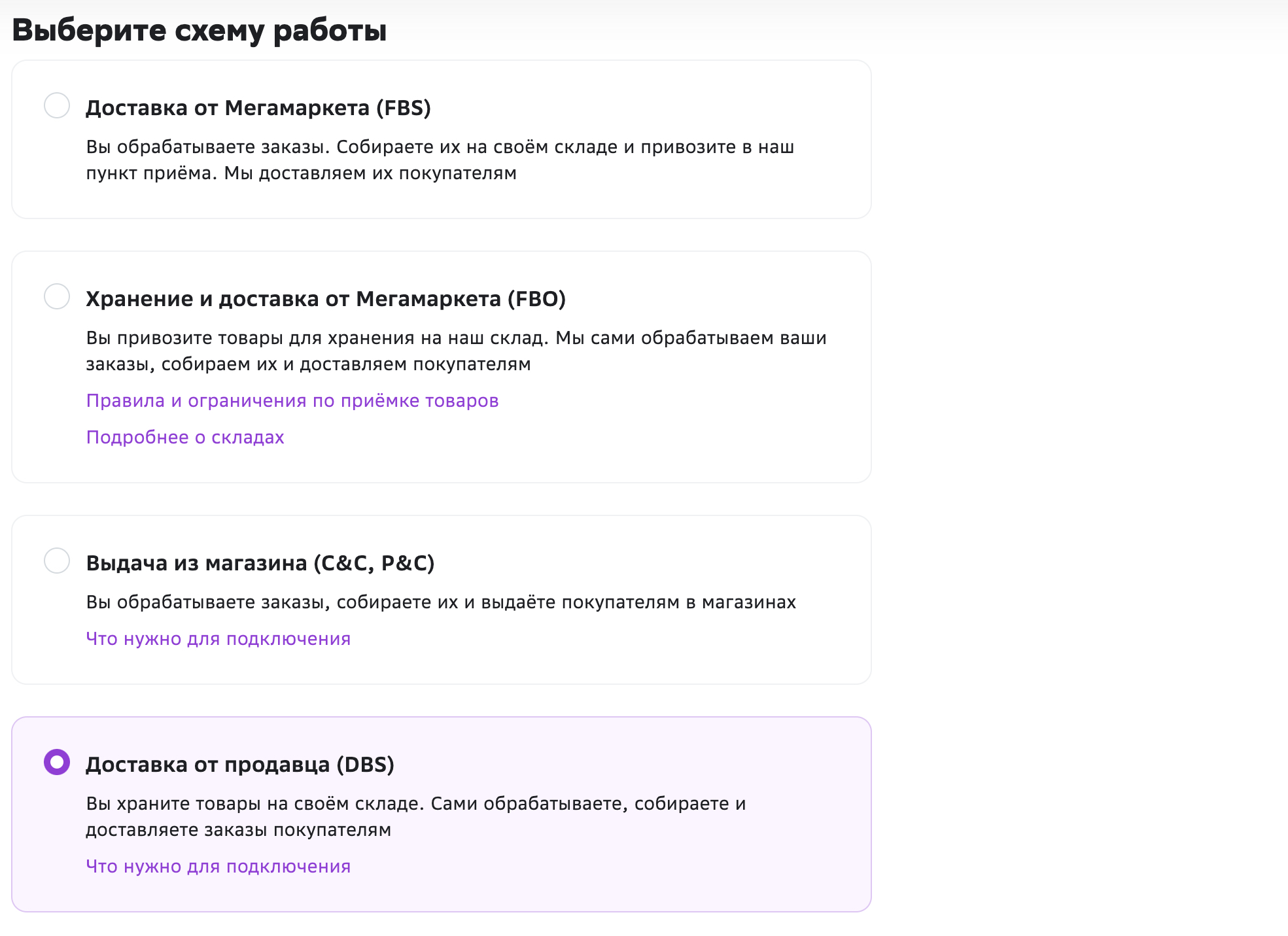Image resolution: width=1288 pixels, height=936 pixels.
Task: Select the Хранение и доставка (FBO) radio button
Action: (57, 296)
